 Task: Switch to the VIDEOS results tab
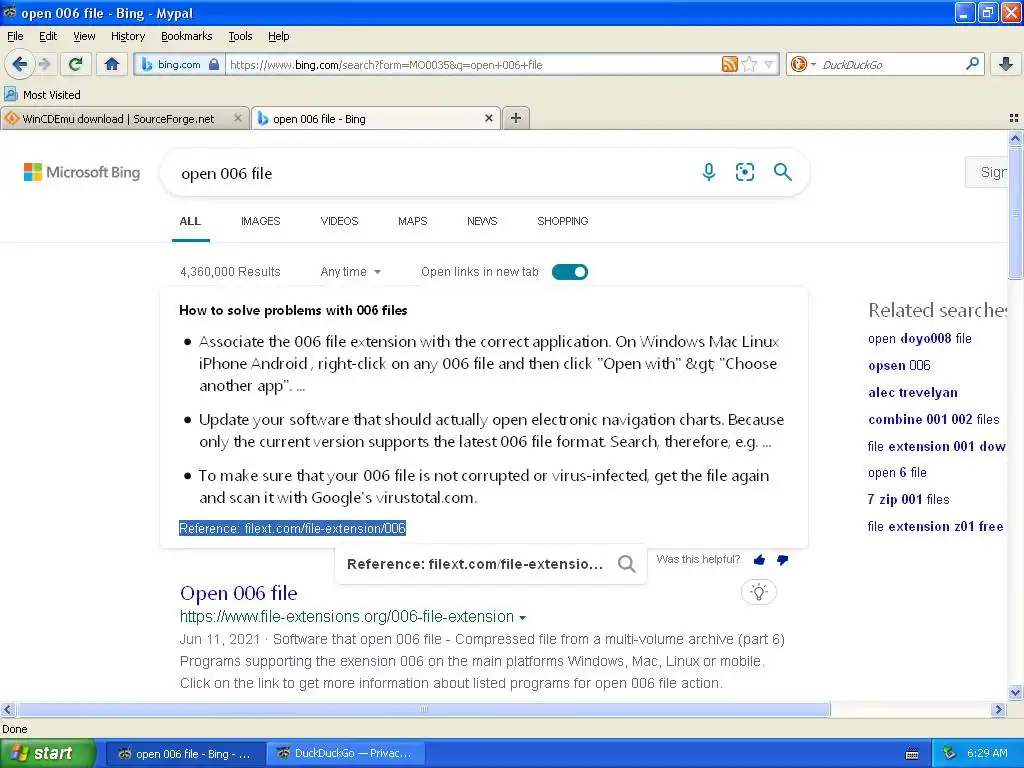(x=339, y=221)
